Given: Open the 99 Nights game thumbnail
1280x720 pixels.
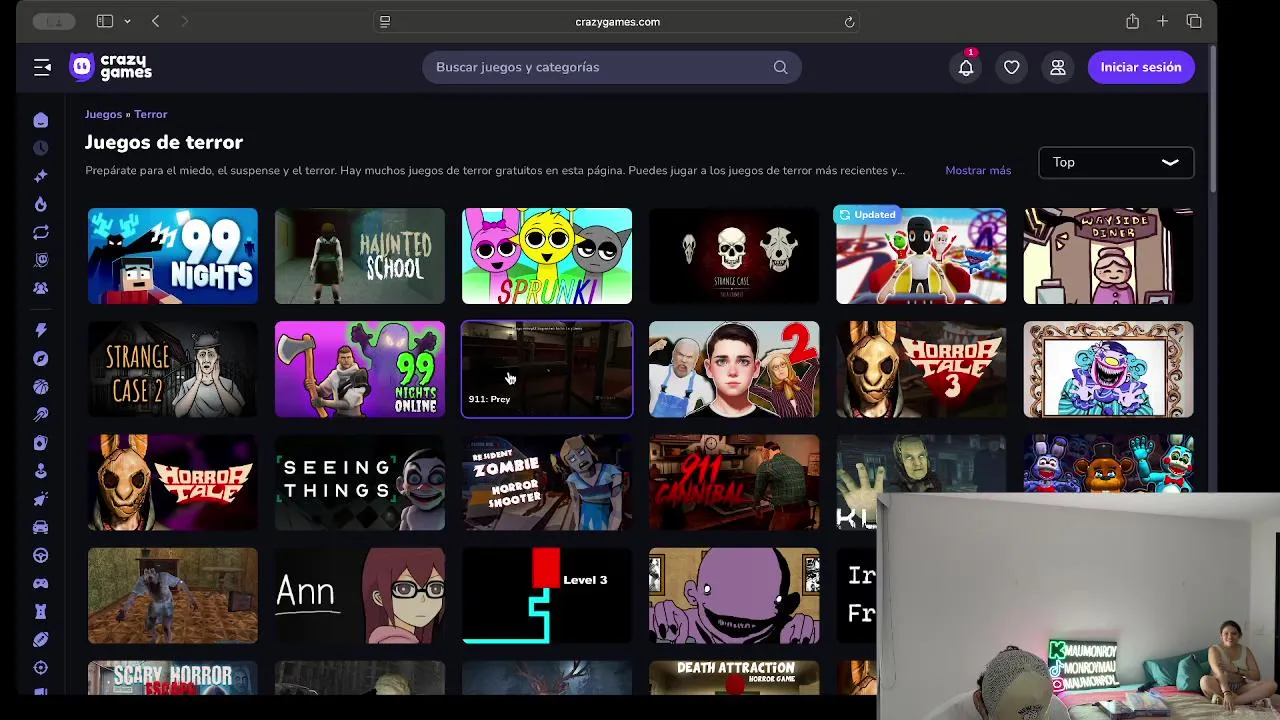Looking at the screenshot, I should coord(172,256).
